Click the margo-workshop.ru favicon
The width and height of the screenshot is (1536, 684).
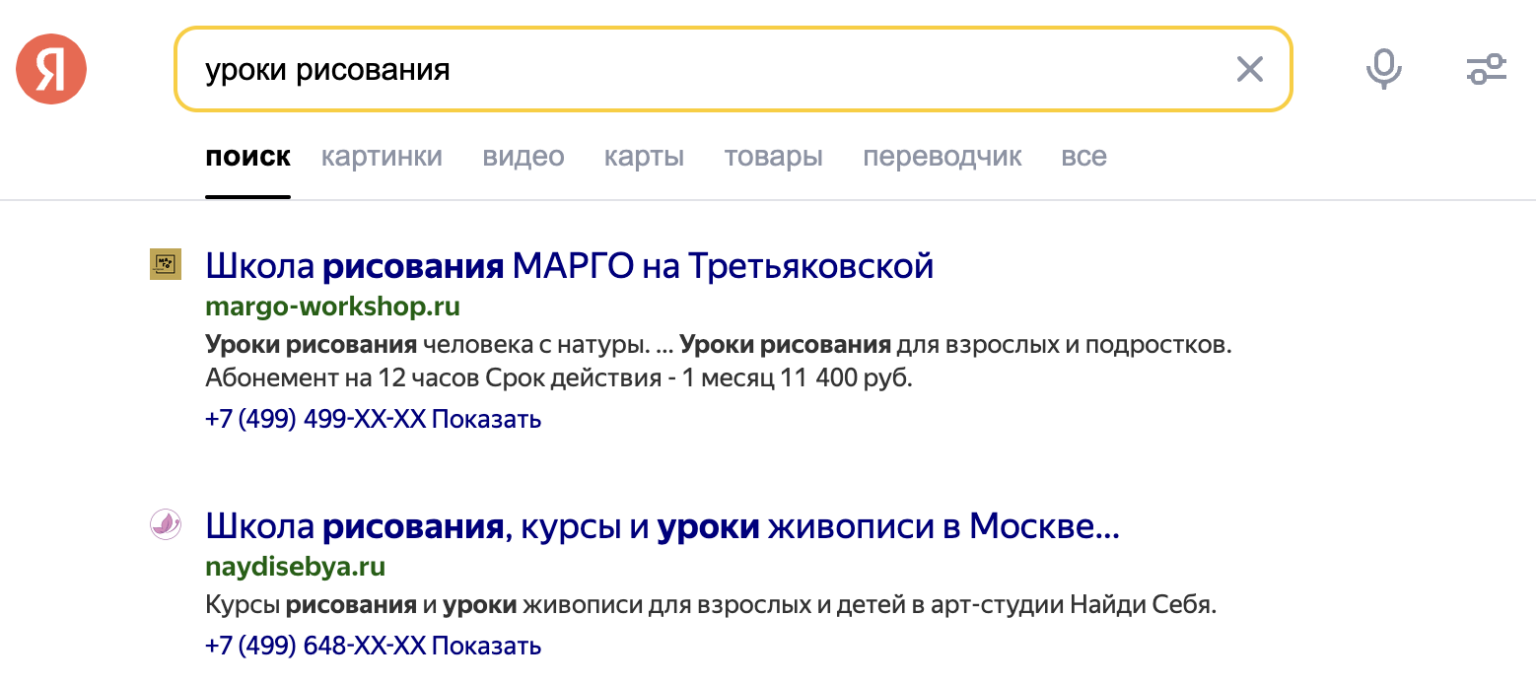pos(165,264)
